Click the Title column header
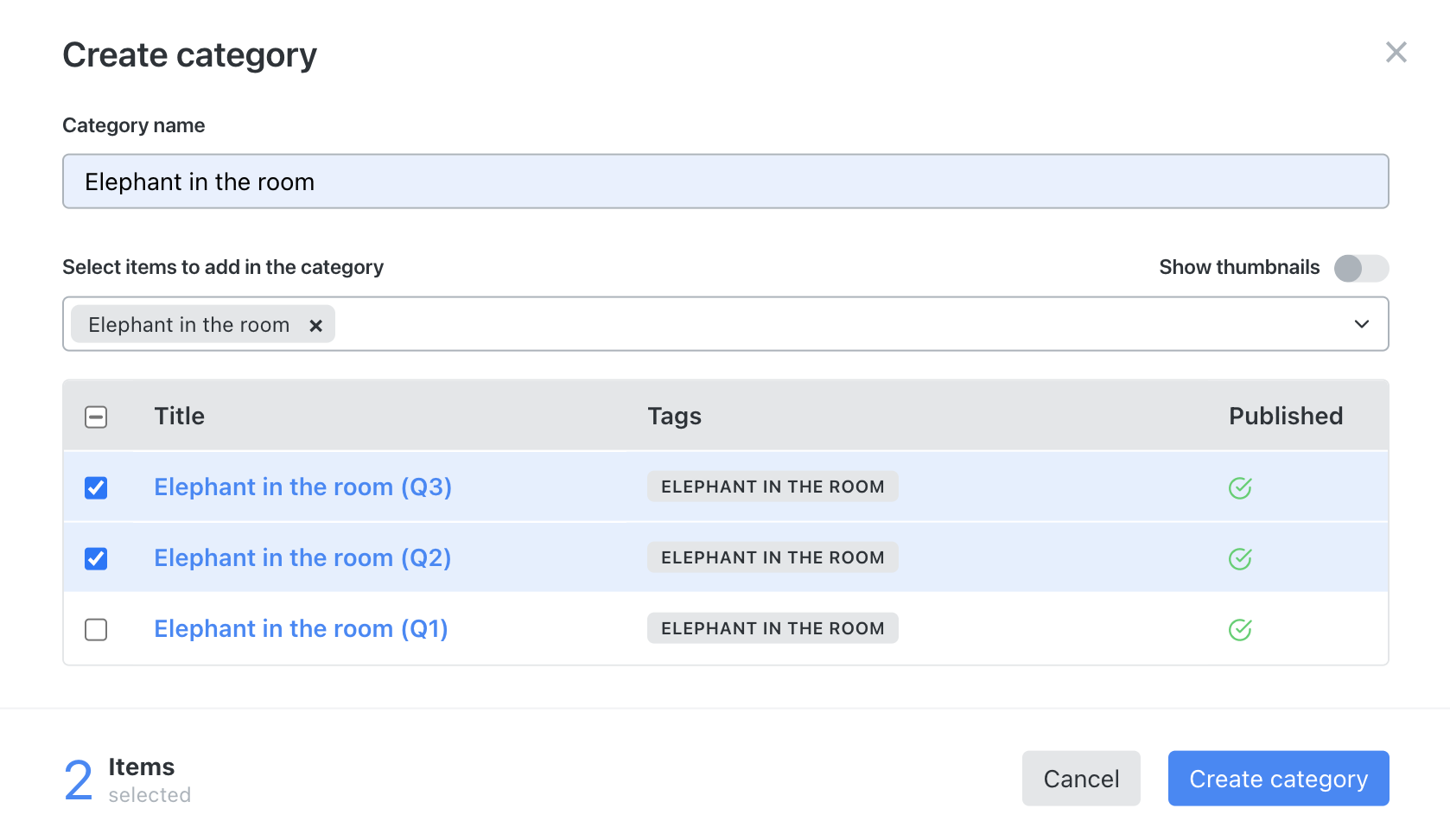This screenshot has width=1450, height=840. [179, 417]
